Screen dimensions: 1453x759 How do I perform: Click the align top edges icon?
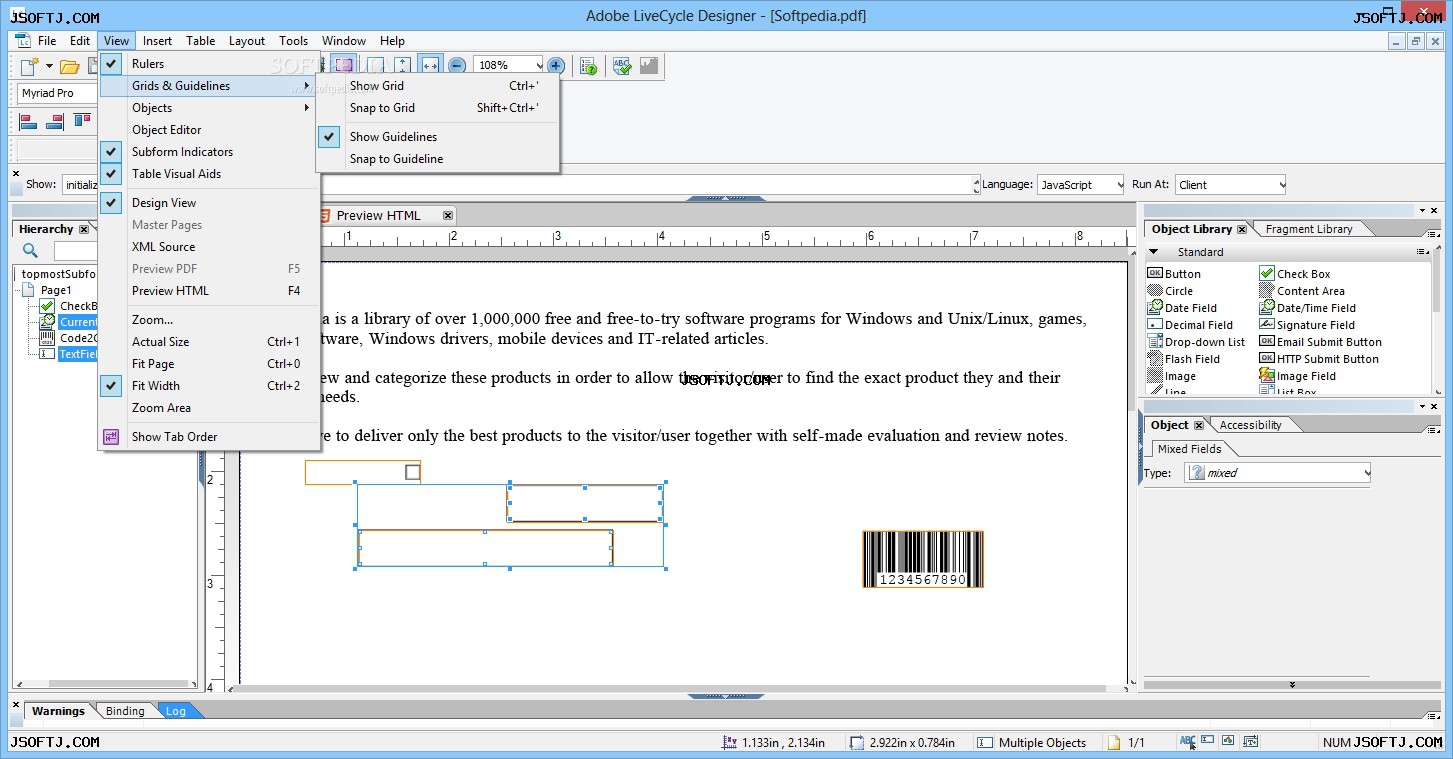pyautogui.click(x=82, y=121)
